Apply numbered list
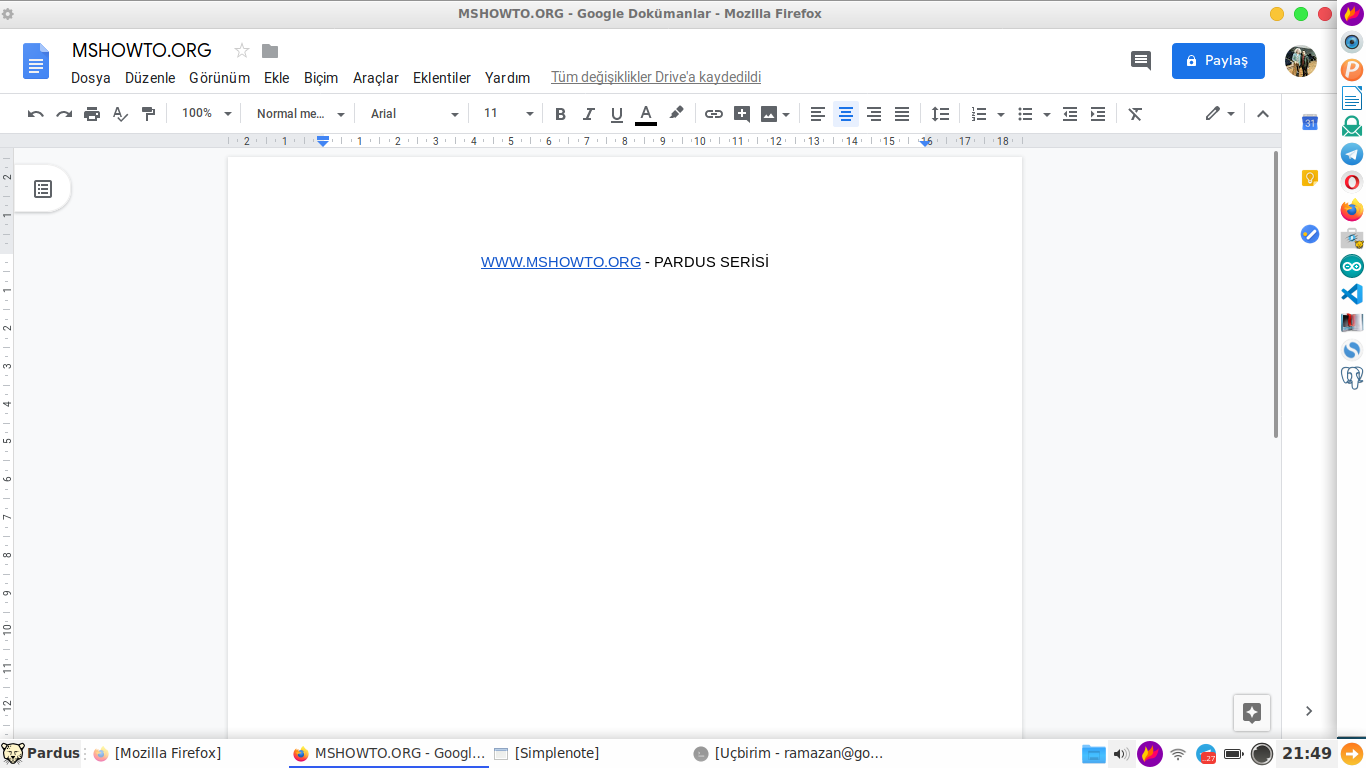This screenshot has width=1366, height=768. (979, 114)
